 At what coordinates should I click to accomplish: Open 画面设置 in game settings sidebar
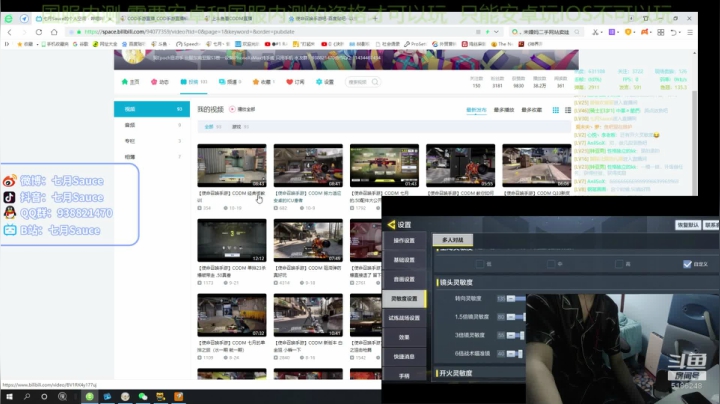[x=404, y=279]
